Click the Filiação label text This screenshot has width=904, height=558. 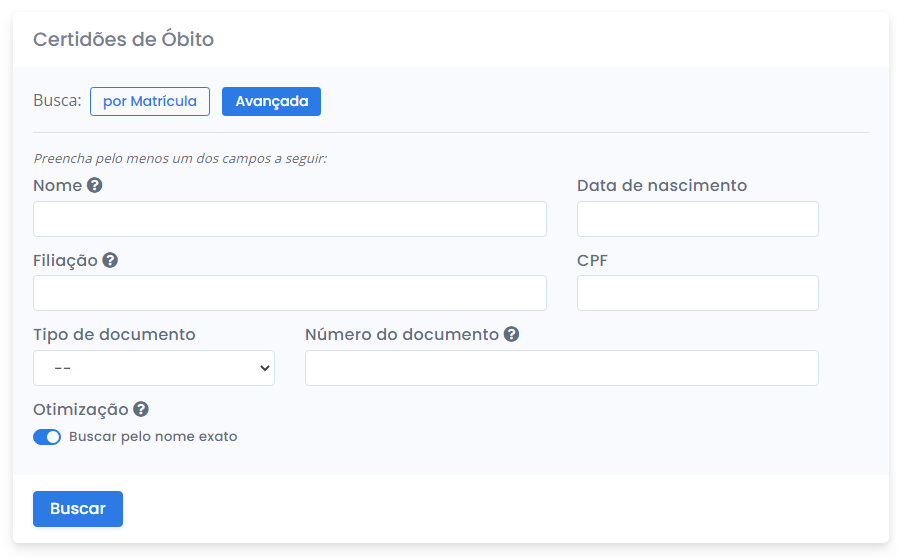pos(65,260)
